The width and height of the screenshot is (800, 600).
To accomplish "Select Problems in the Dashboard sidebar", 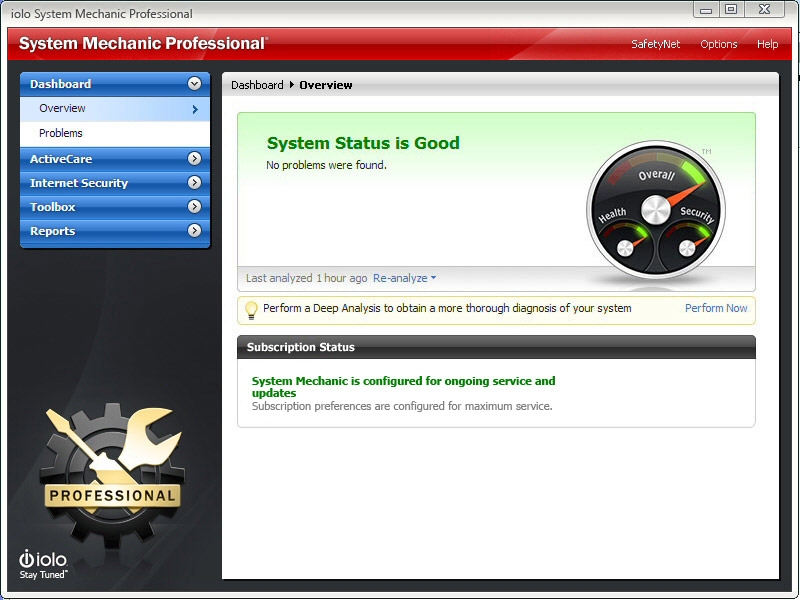I will coord(61,132).
